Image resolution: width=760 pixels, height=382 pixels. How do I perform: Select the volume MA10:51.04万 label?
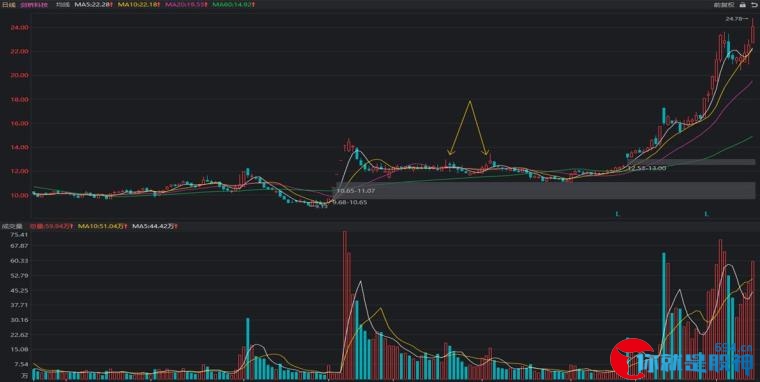[103, 226]
